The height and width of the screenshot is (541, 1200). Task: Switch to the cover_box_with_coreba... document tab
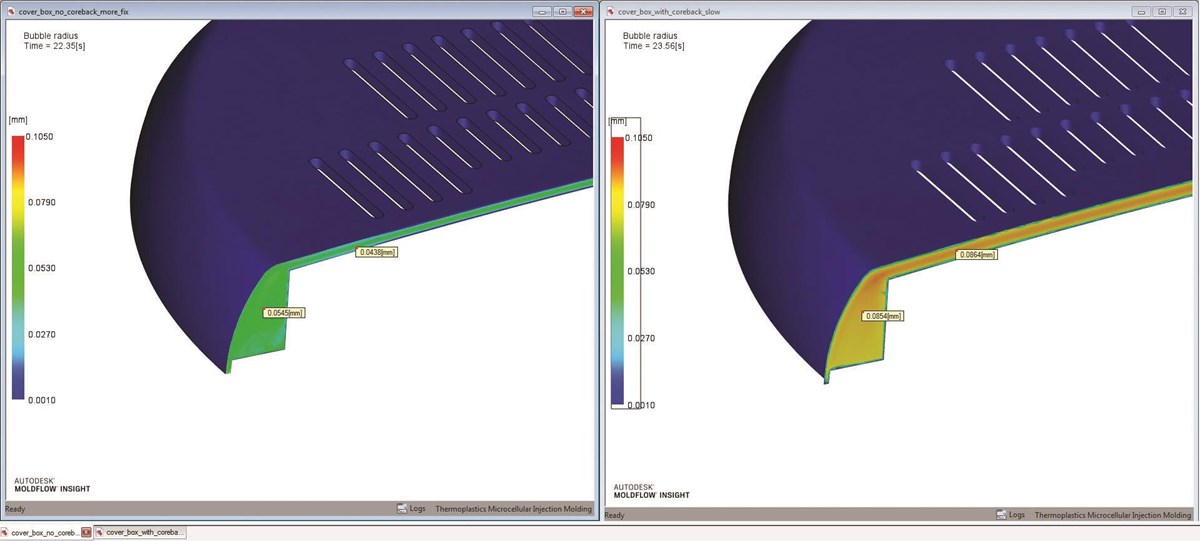[x=140, y=533]
